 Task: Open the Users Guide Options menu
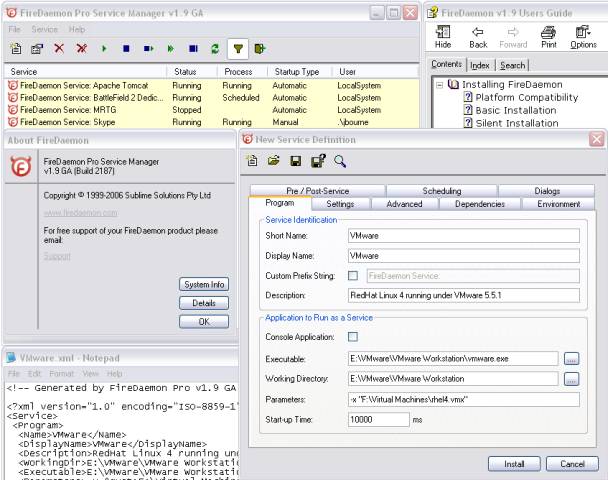[x=583, y=37]
